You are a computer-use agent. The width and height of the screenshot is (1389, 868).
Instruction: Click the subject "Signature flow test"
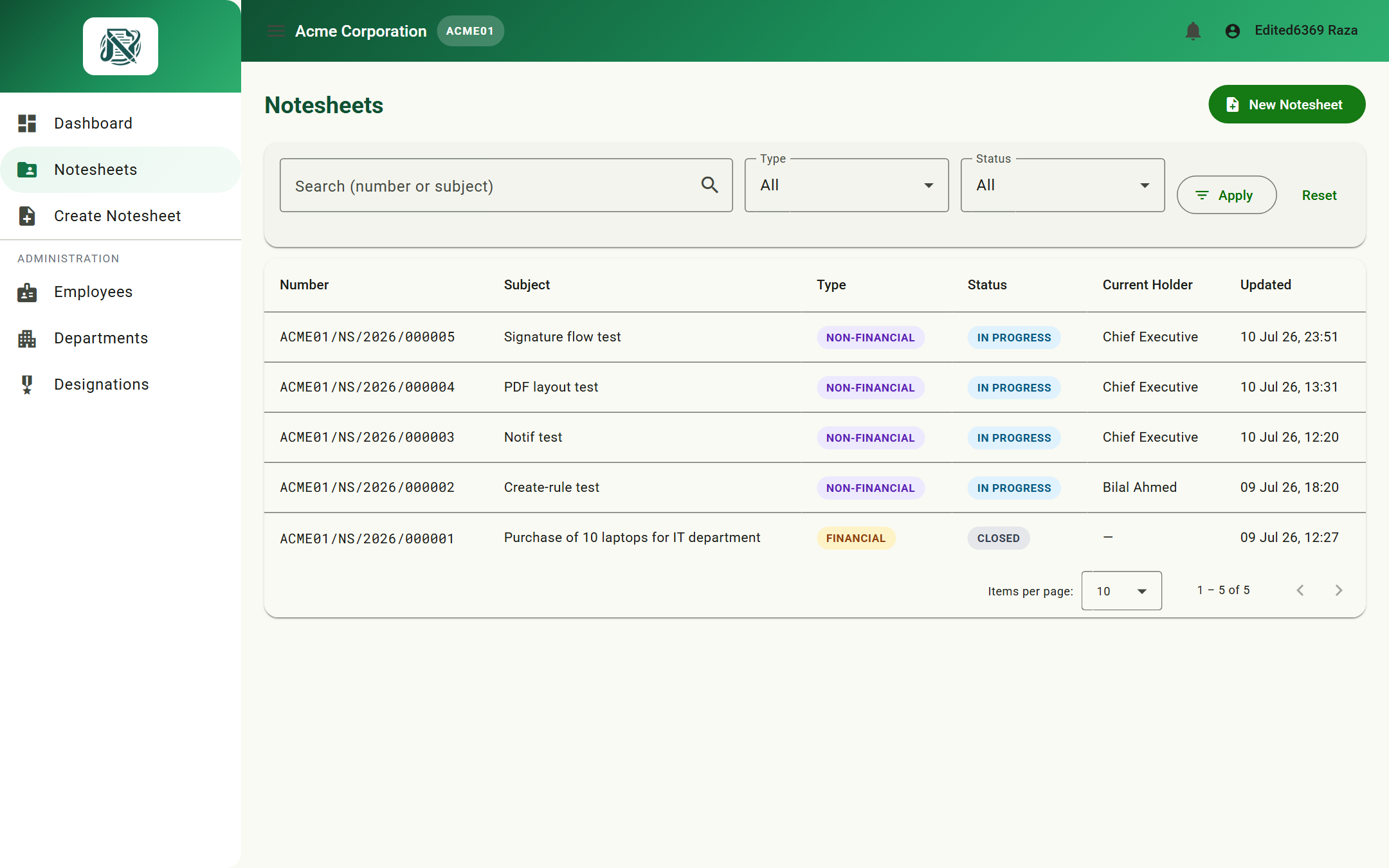[562, 337]
